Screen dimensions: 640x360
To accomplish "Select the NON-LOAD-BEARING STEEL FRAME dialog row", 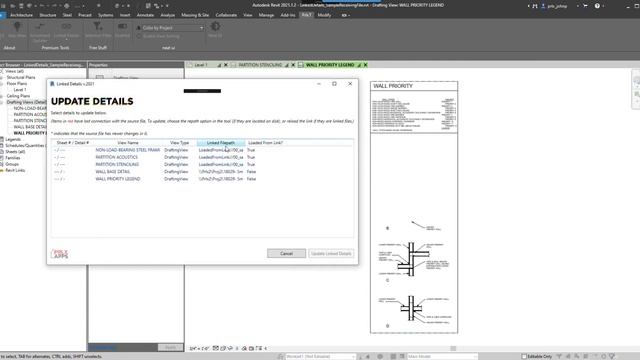I will point(202,150).
